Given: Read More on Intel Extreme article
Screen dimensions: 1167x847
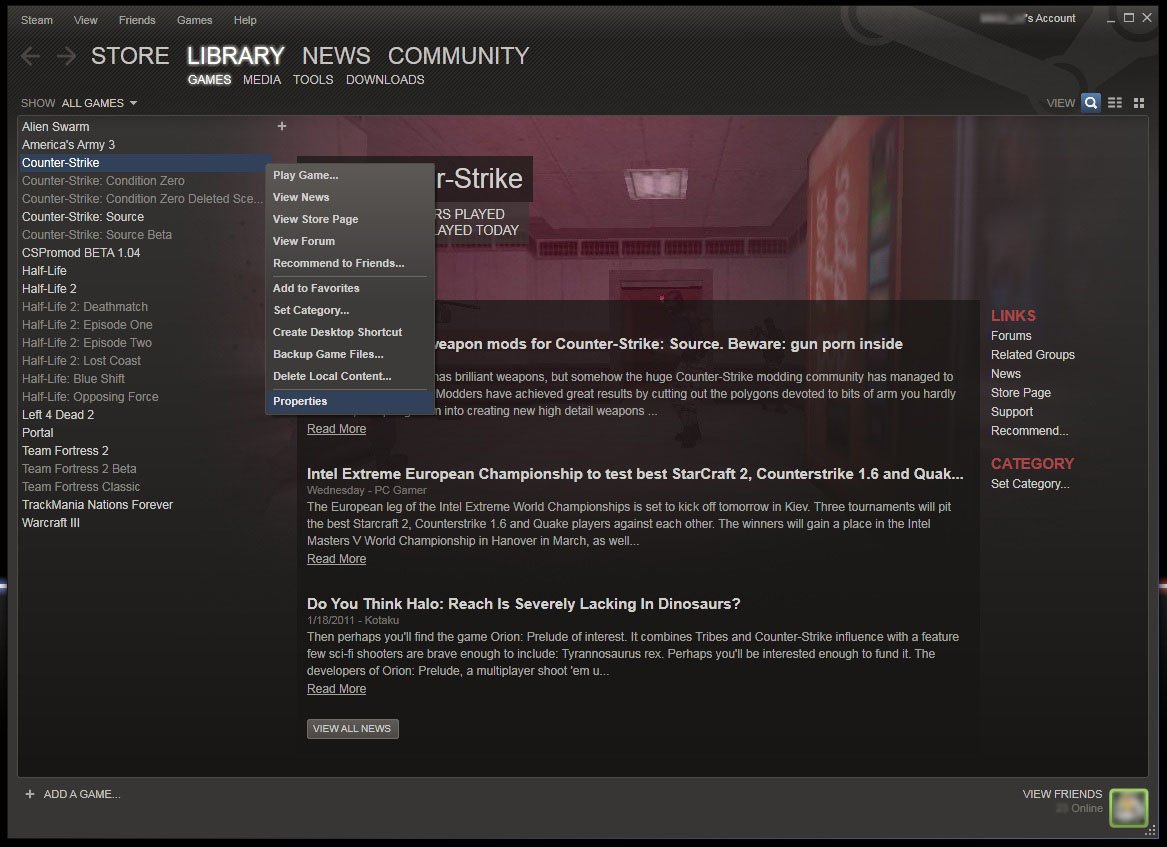Looking at the screenshot, I should tap(336, 559).
